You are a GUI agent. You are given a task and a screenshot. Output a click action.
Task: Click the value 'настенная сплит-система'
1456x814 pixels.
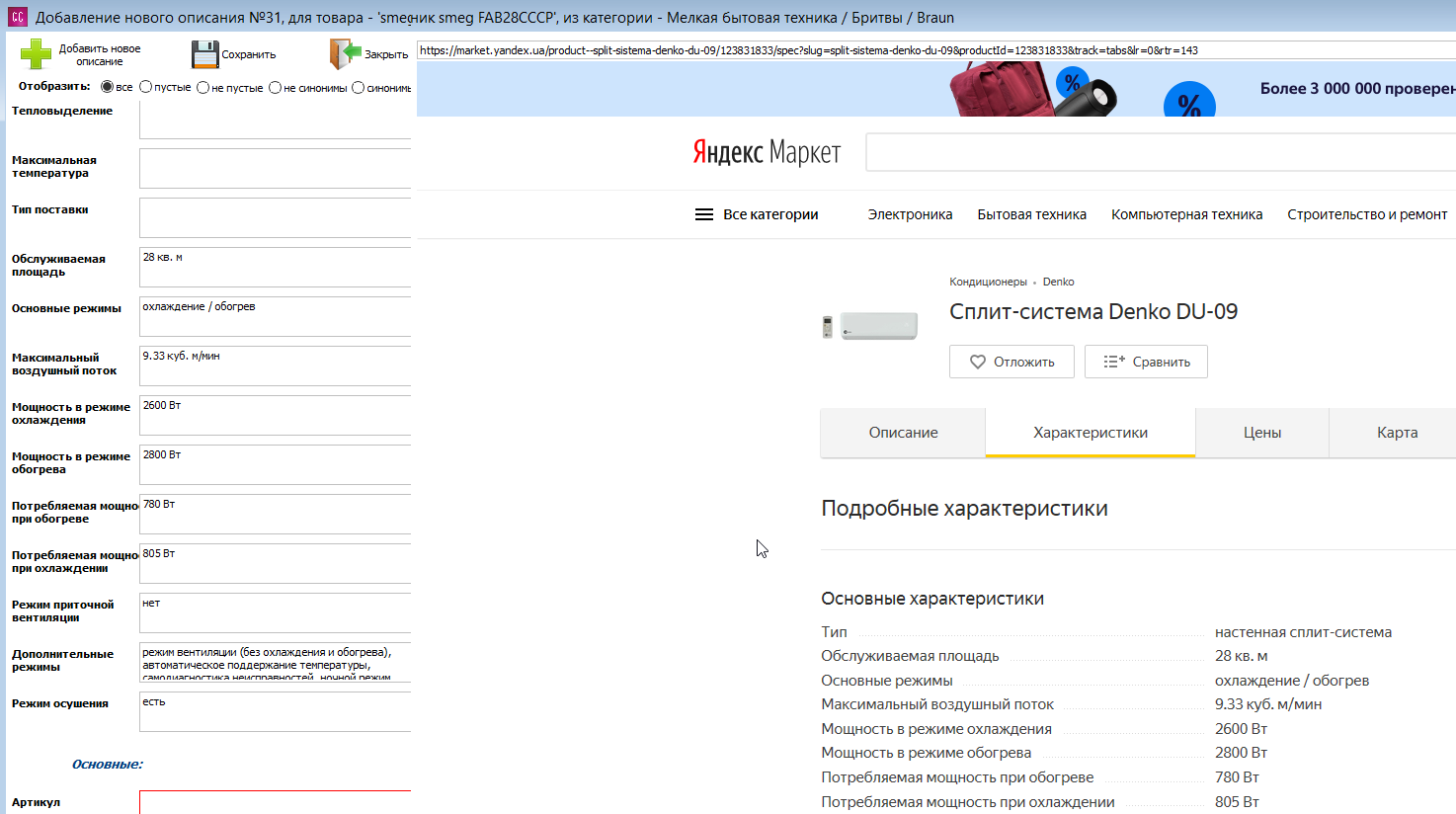pos(1304,632)
